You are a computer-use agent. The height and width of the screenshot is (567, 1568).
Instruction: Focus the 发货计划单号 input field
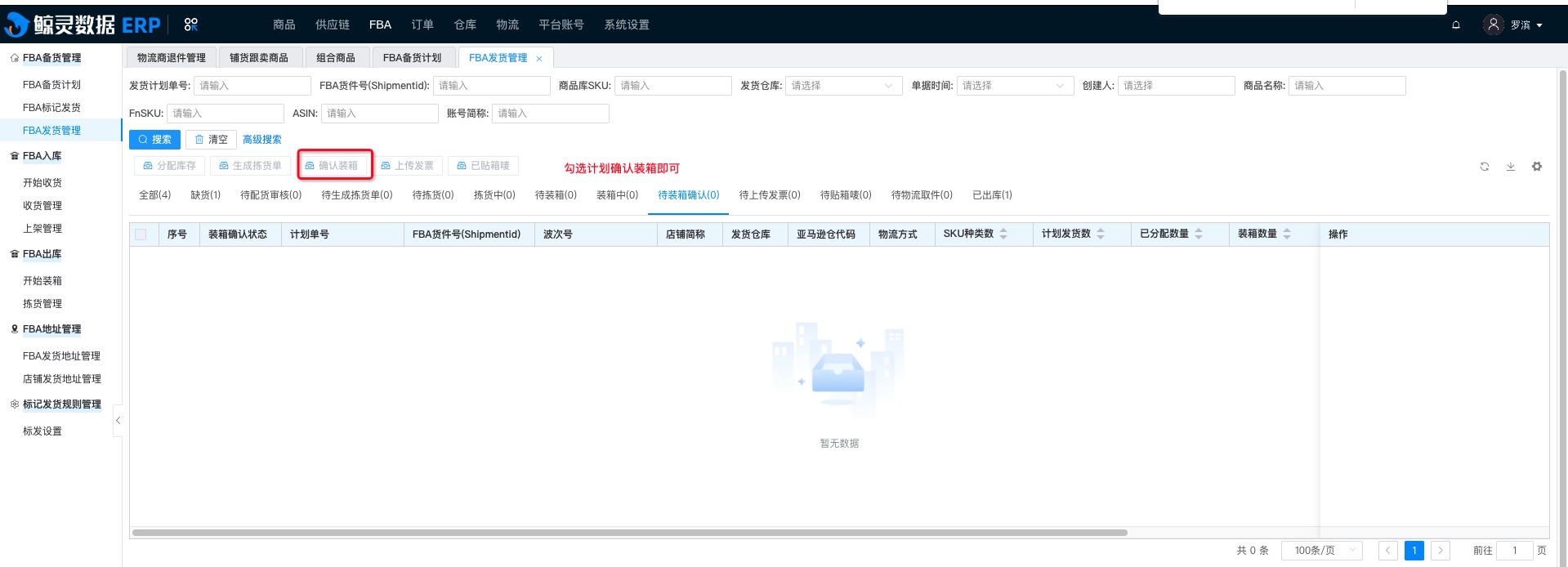[252, 86]
